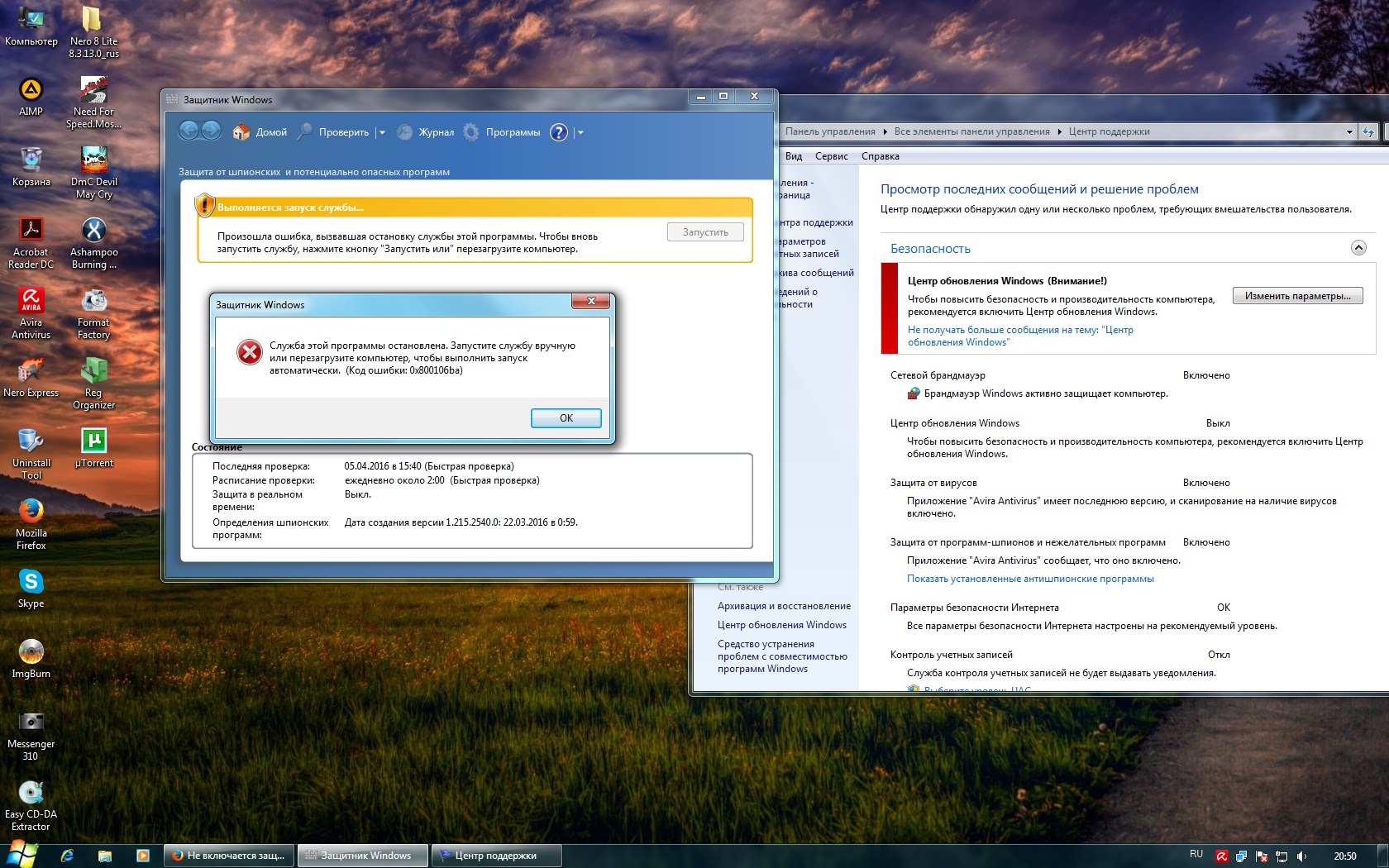
Task: Open Архивация и восстановление link
Action: 784,606
